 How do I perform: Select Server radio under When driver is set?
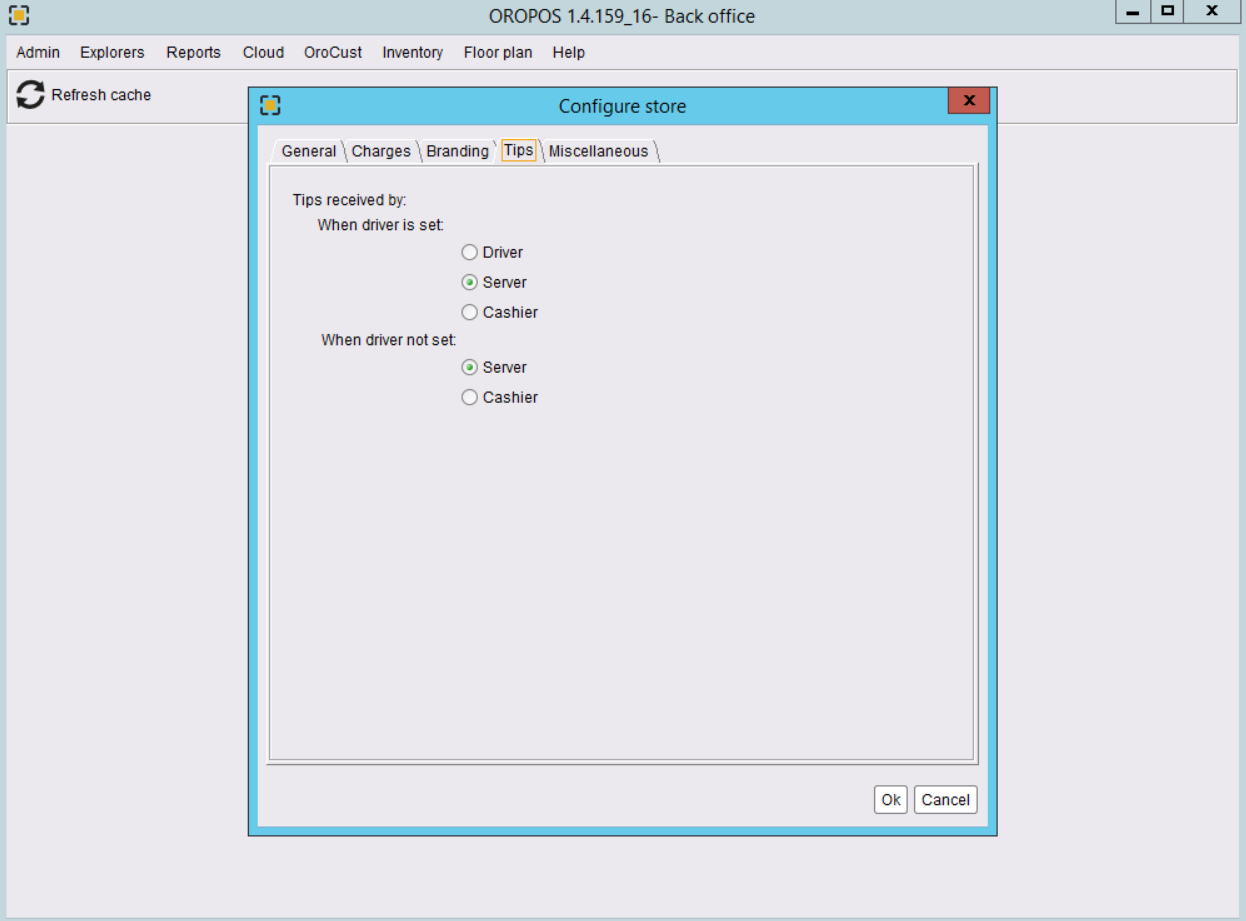point(469,283)
